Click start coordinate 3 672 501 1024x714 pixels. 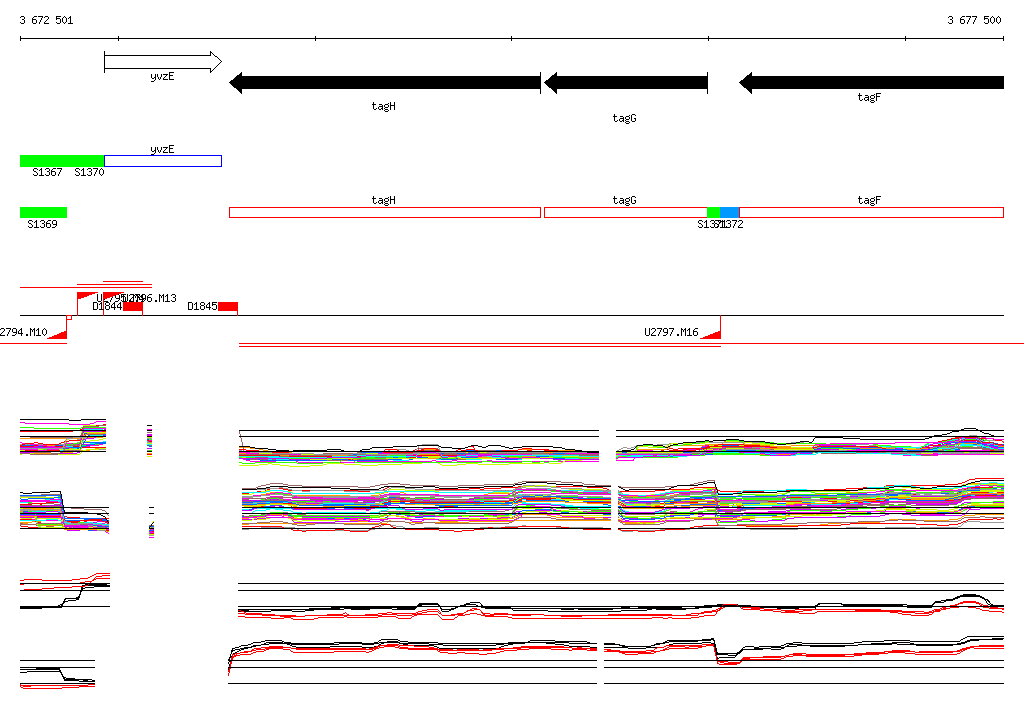pos(46,20)
